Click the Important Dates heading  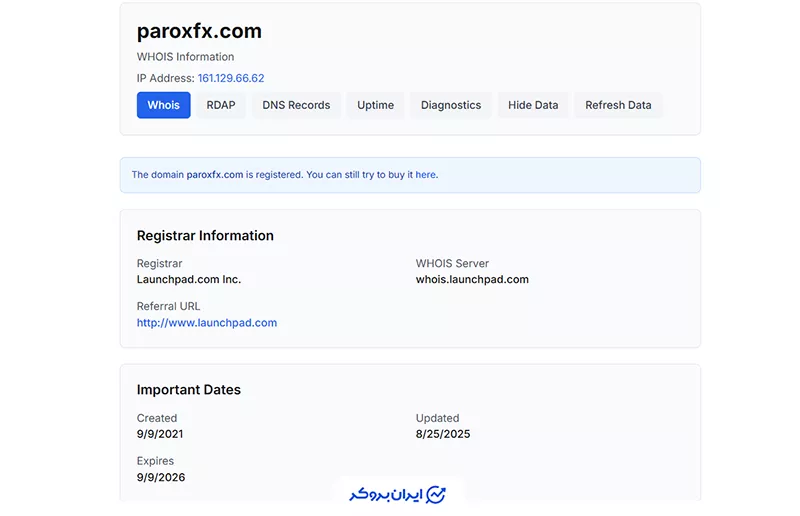pyautogui.click(x=189, y=390)
